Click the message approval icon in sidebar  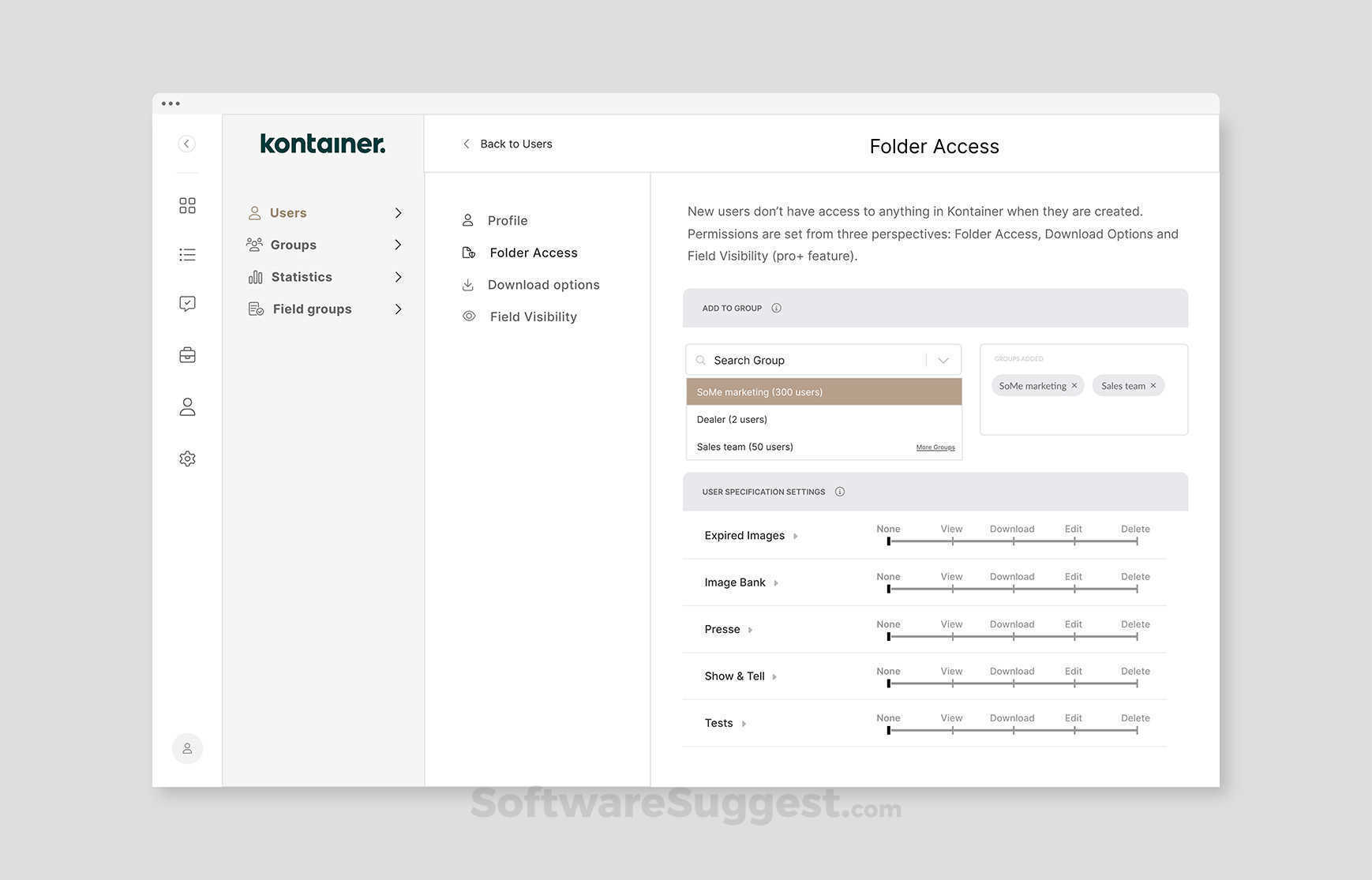click(187, 303)
